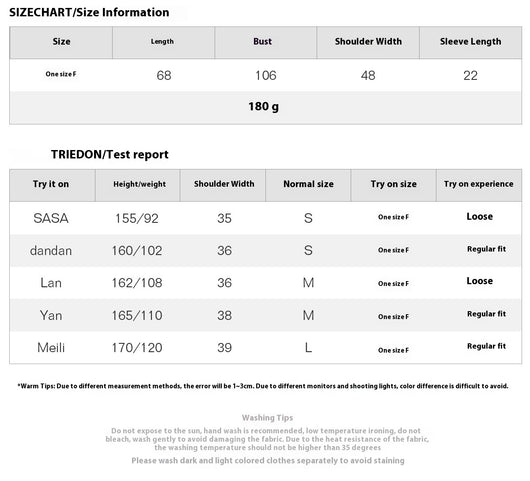Viewport: 530px width, 481px height.
Task: Select the bust value 106
Action: click(266, 75)
